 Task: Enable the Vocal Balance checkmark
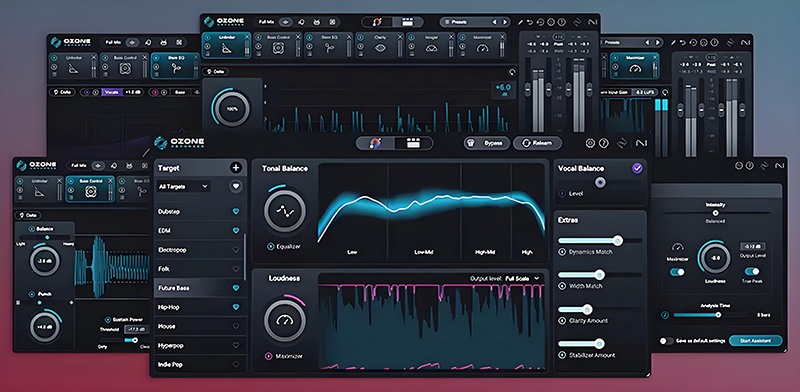pos(637,168)
